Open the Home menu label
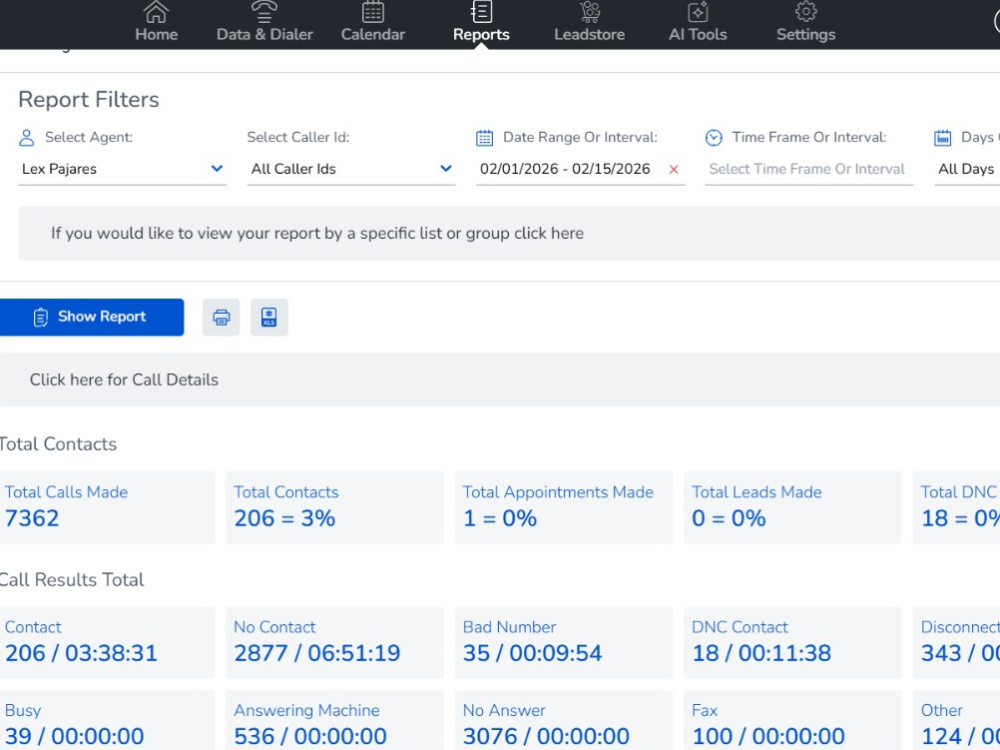Image resolution: width=1000 pixels, height=750 pixels. pos(156,34)
